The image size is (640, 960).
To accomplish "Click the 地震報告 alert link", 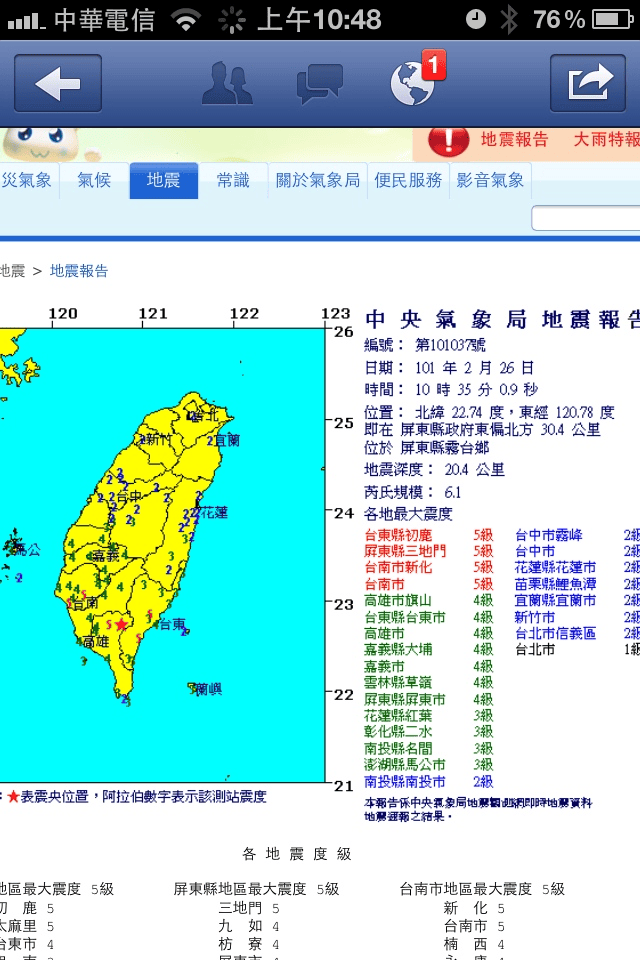I will [514, 140].
